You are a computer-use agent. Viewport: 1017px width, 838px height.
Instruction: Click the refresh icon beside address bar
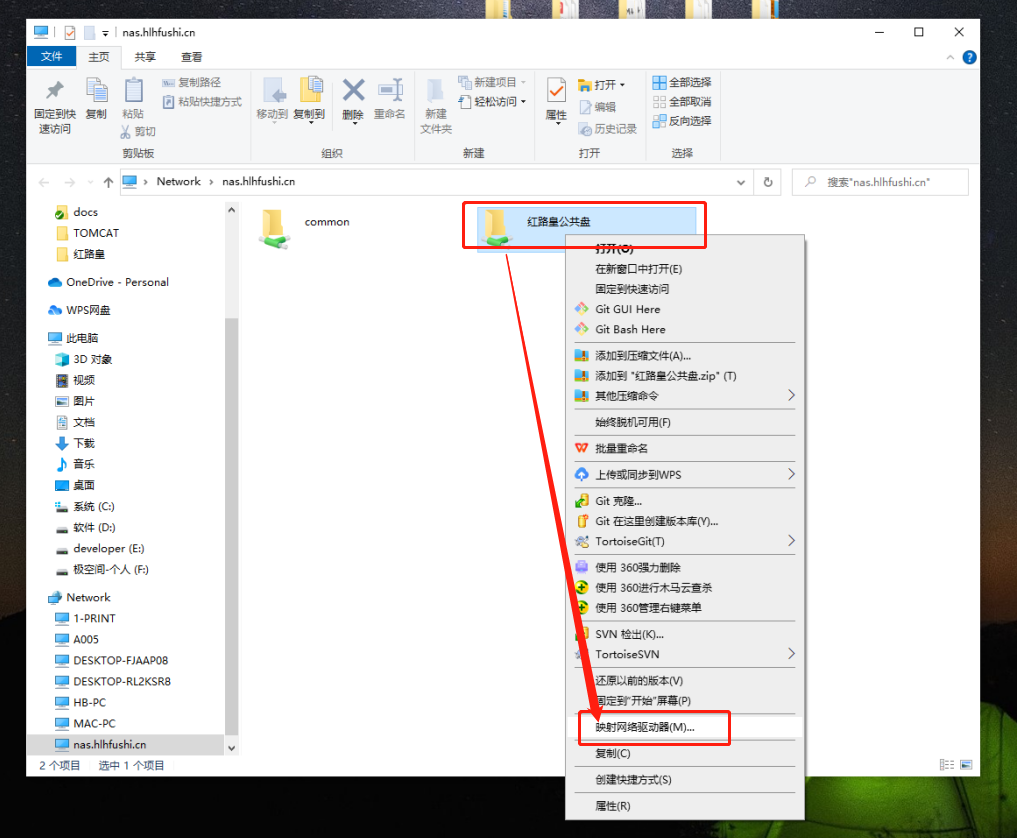coord(767,182)
